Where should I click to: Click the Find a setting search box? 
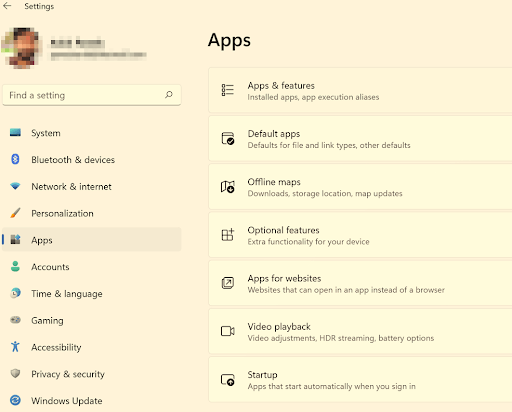pos(92,95)
